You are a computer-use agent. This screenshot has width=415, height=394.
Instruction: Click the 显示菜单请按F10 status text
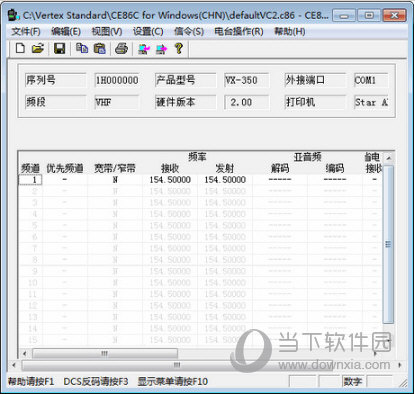[x=173, y=381]
